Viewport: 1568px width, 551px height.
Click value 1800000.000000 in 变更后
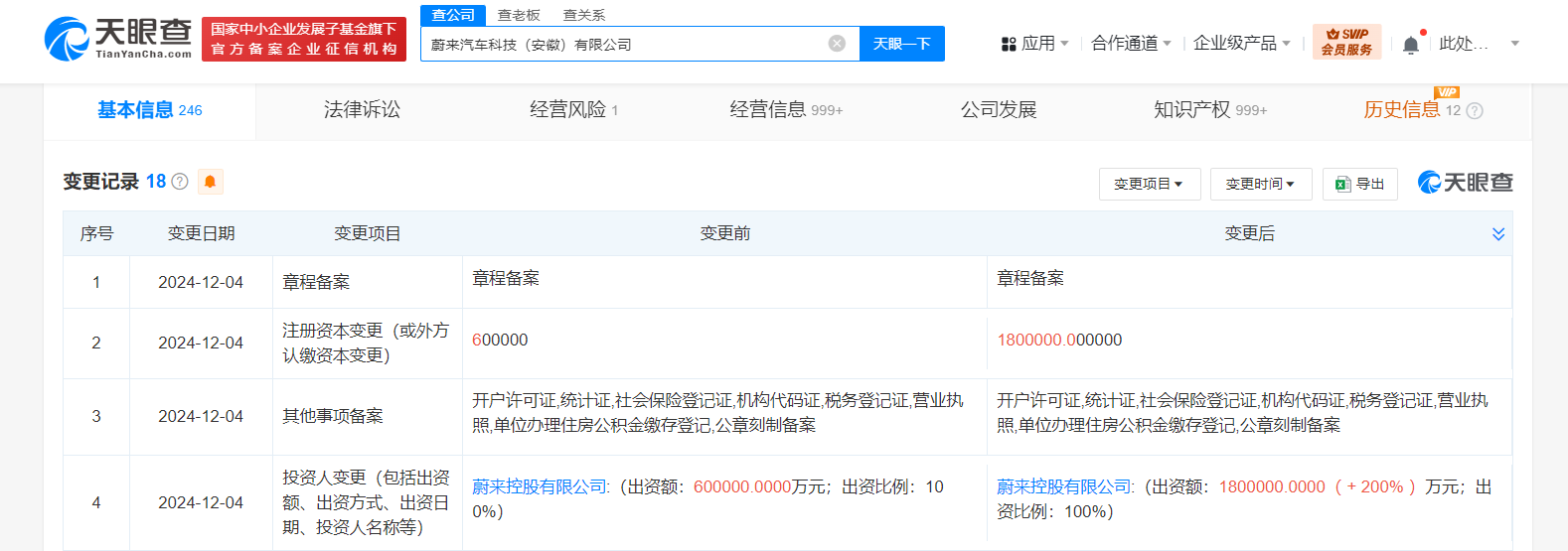point(1059,340)
